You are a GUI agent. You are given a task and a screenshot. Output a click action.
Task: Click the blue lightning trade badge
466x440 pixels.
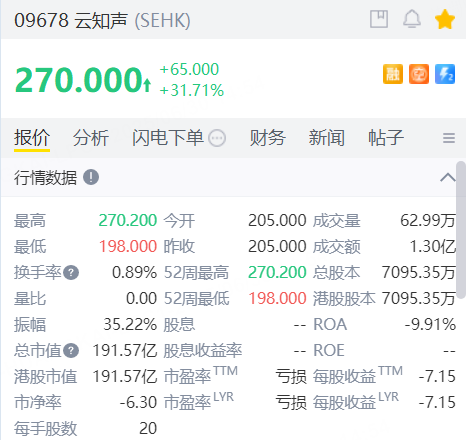tap(445, 74)
